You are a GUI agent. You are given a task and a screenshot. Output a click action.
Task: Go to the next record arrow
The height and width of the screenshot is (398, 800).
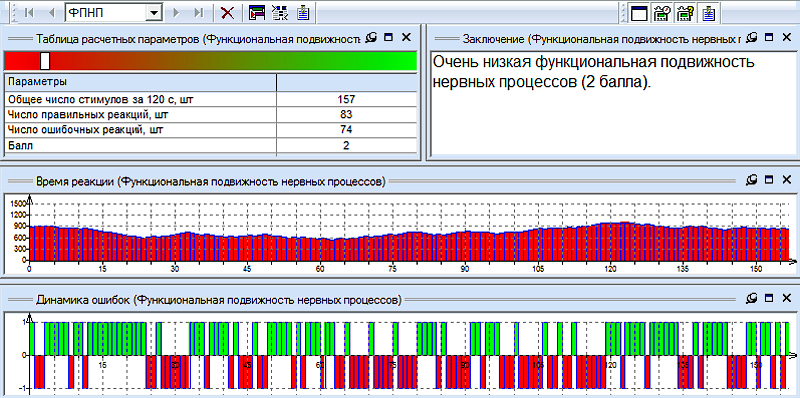[x=177, y=13]
